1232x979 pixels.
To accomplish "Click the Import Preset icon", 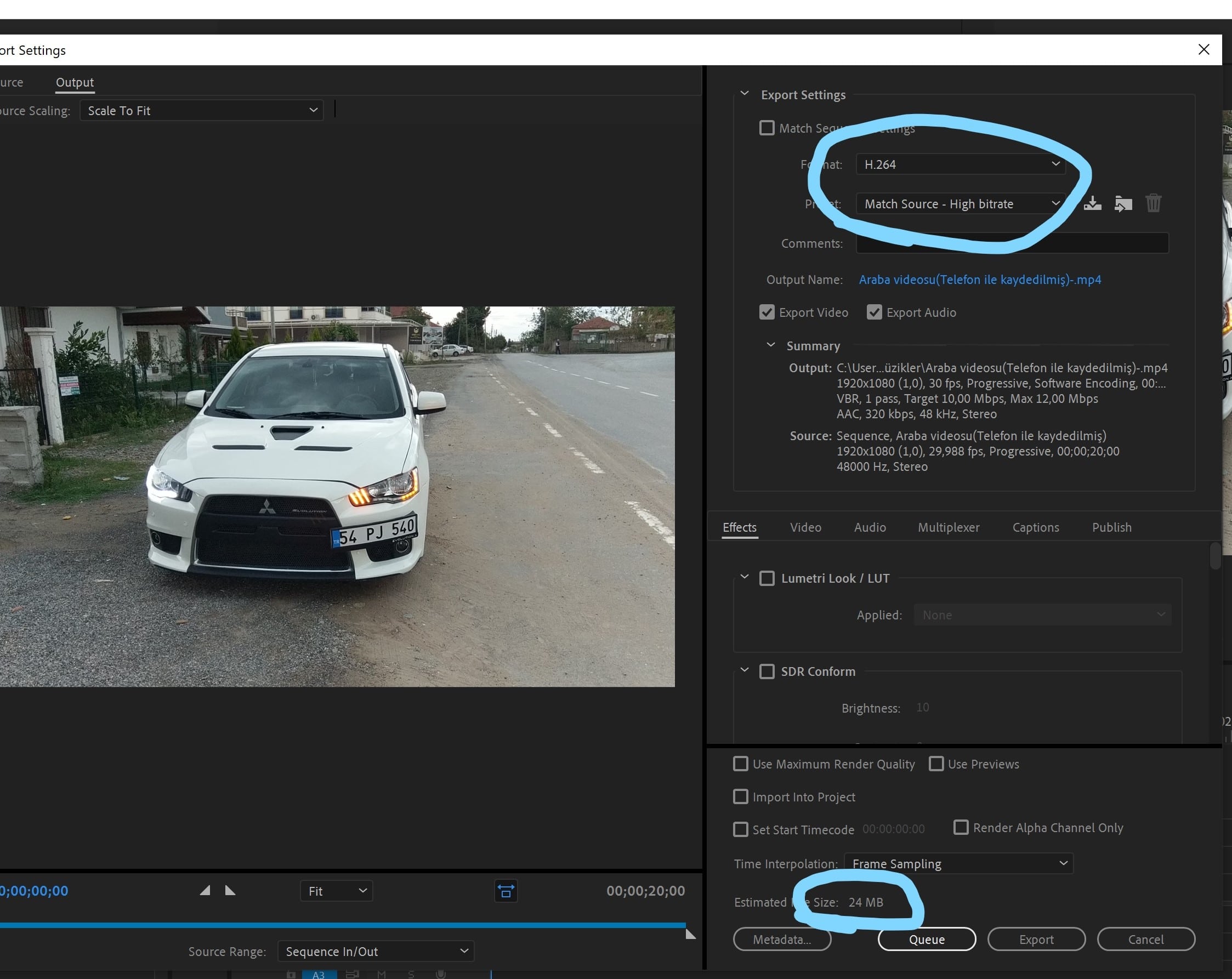I will (x=1123, y=203).
